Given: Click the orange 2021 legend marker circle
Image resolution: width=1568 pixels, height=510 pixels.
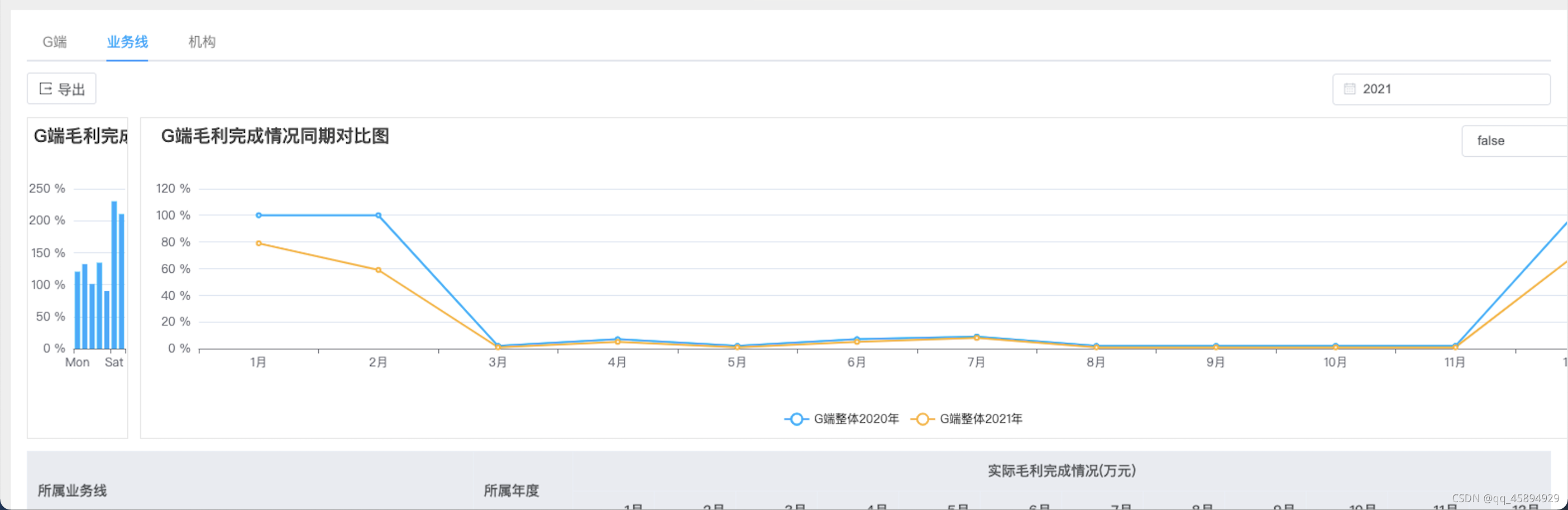Looking at the screenshot, I should [922, 418].
